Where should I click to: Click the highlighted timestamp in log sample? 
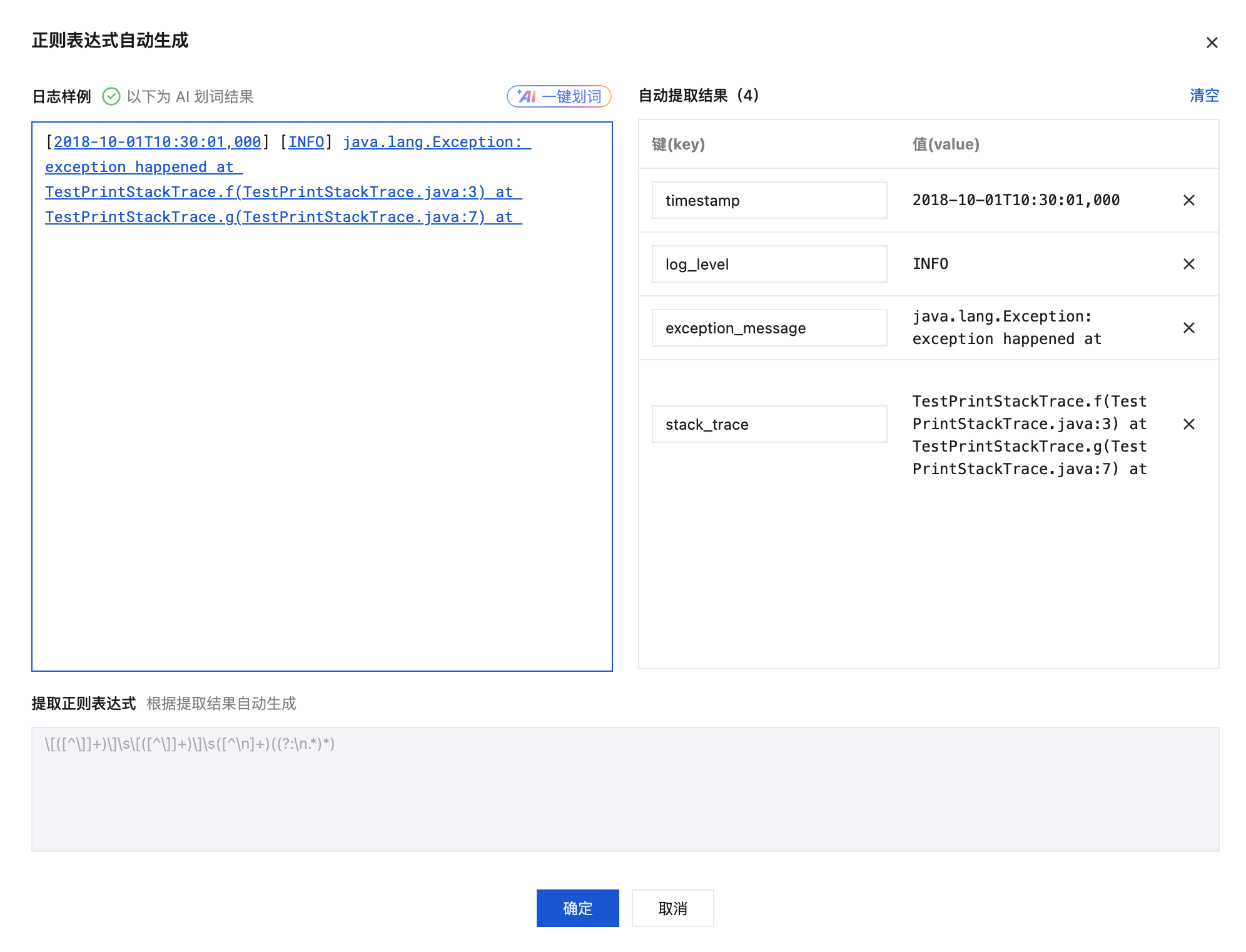pyautogui.click(x=157, y=142)
